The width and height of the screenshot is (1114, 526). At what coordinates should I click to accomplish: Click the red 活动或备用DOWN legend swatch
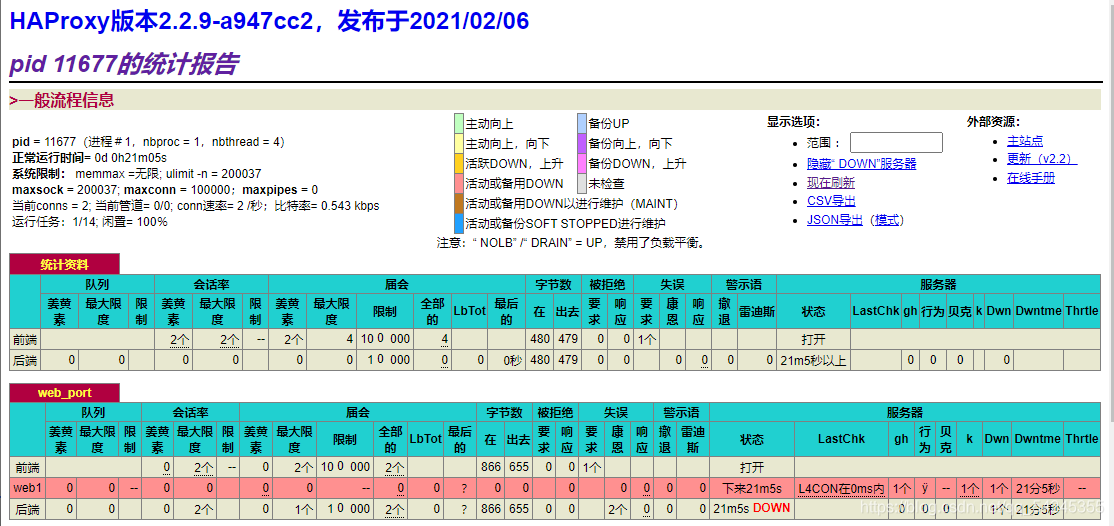pyautogui.click(x=458, y=183)
